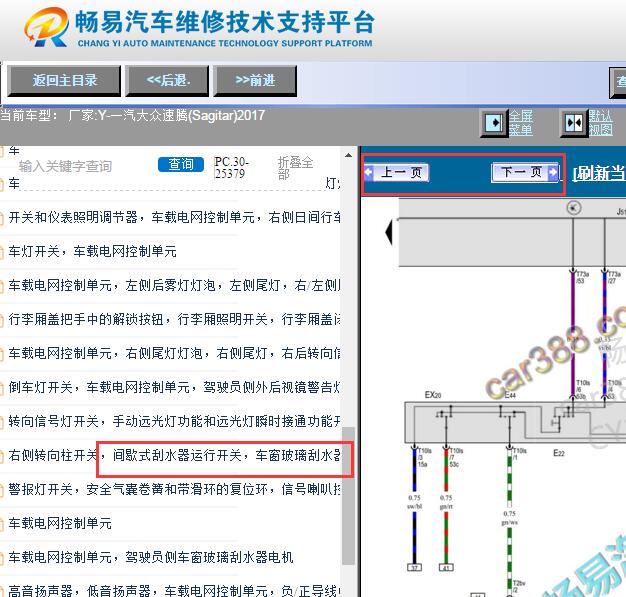Open the 全屏菜单 link
Viewport: 626px width, 597px height.
click(x=521, y=123)
